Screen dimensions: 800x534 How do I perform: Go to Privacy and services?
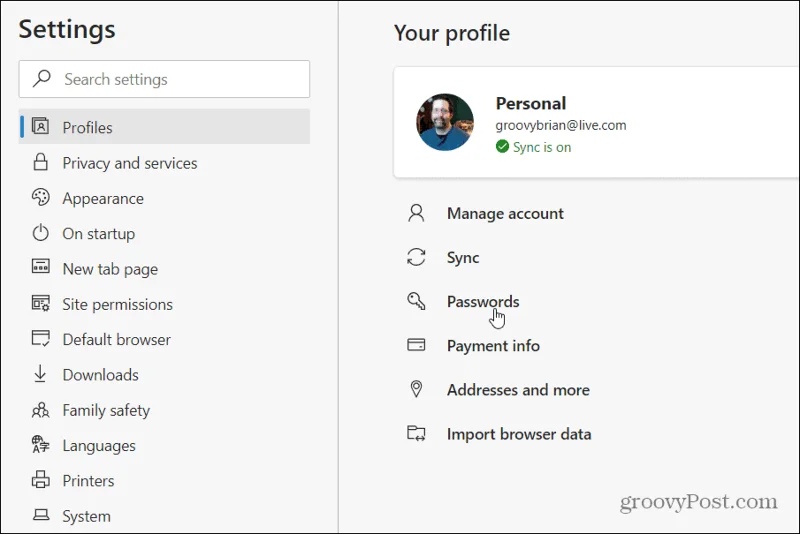pos(164,163)
